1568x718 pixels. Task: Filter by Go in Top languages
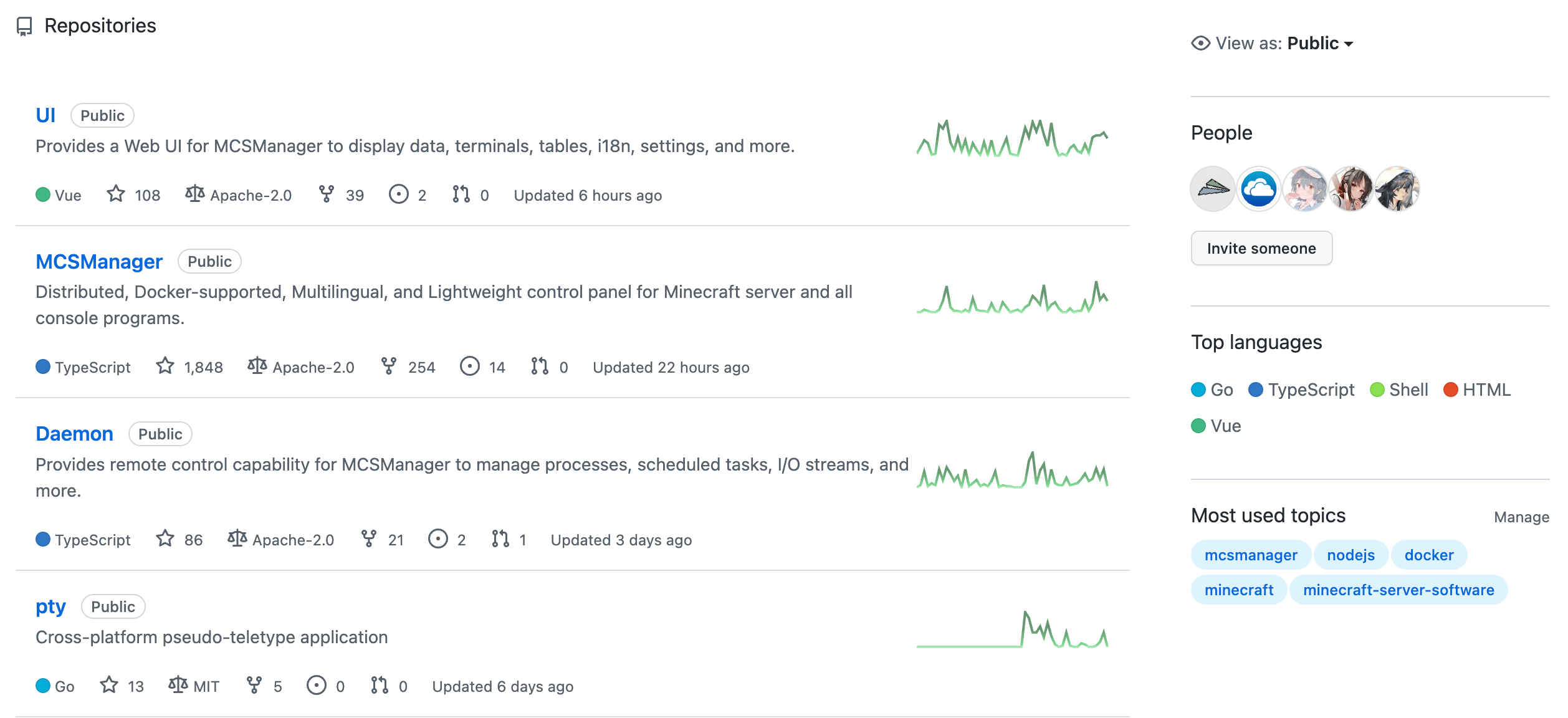(x=1212, y=390)
